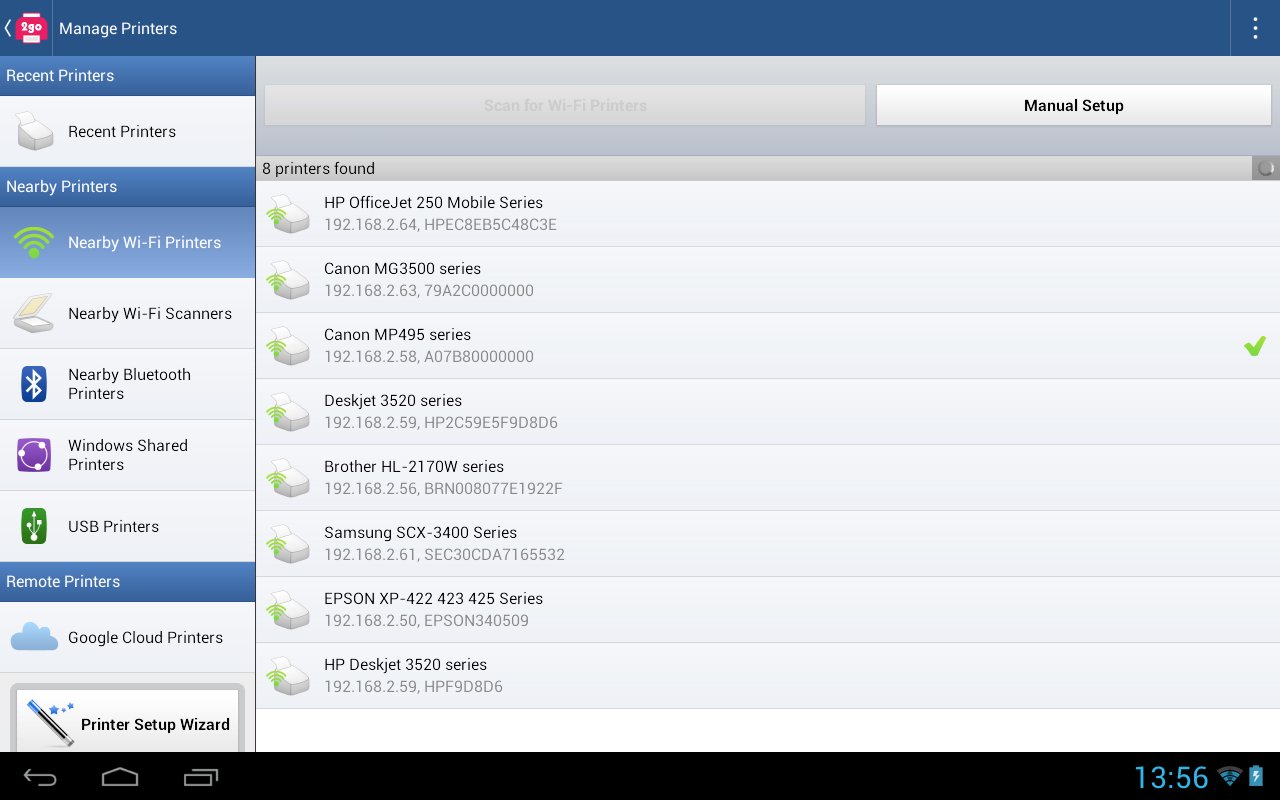
Task: Click the Google Cloud Printers cloud icon
Action: [34, 637]
